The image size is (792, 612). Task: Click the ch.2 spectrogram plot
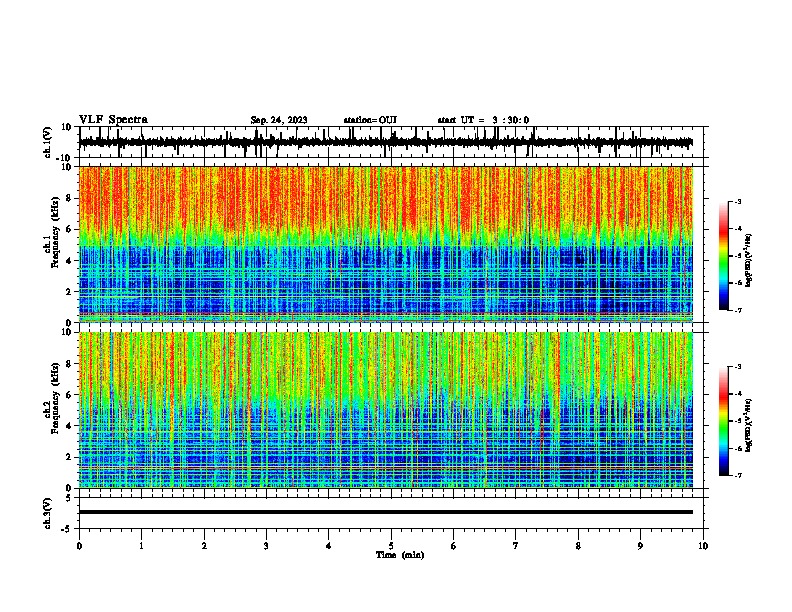pyautogui.click(x=386, y=410)
